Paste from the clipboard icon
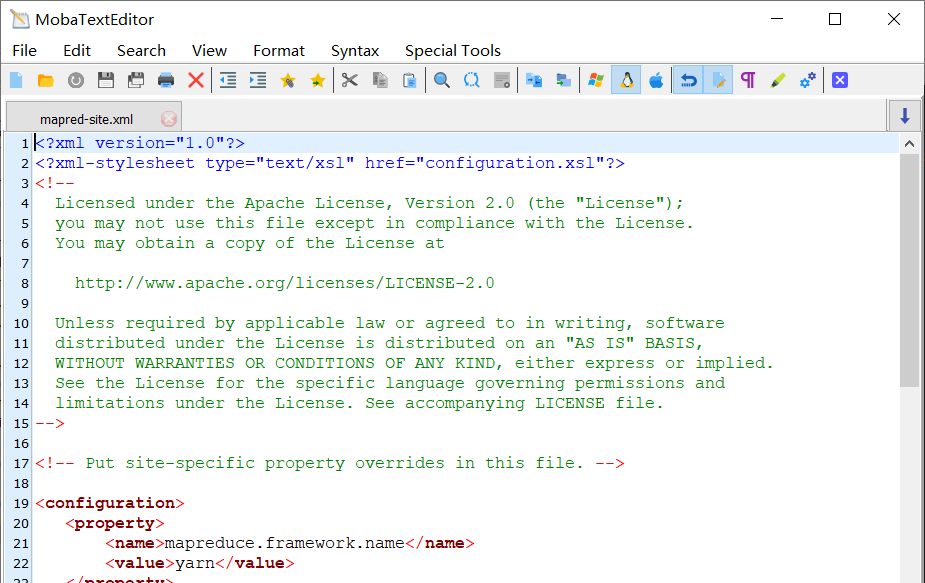This screenshot has height=583, width=925. click(x=410, y=80)
